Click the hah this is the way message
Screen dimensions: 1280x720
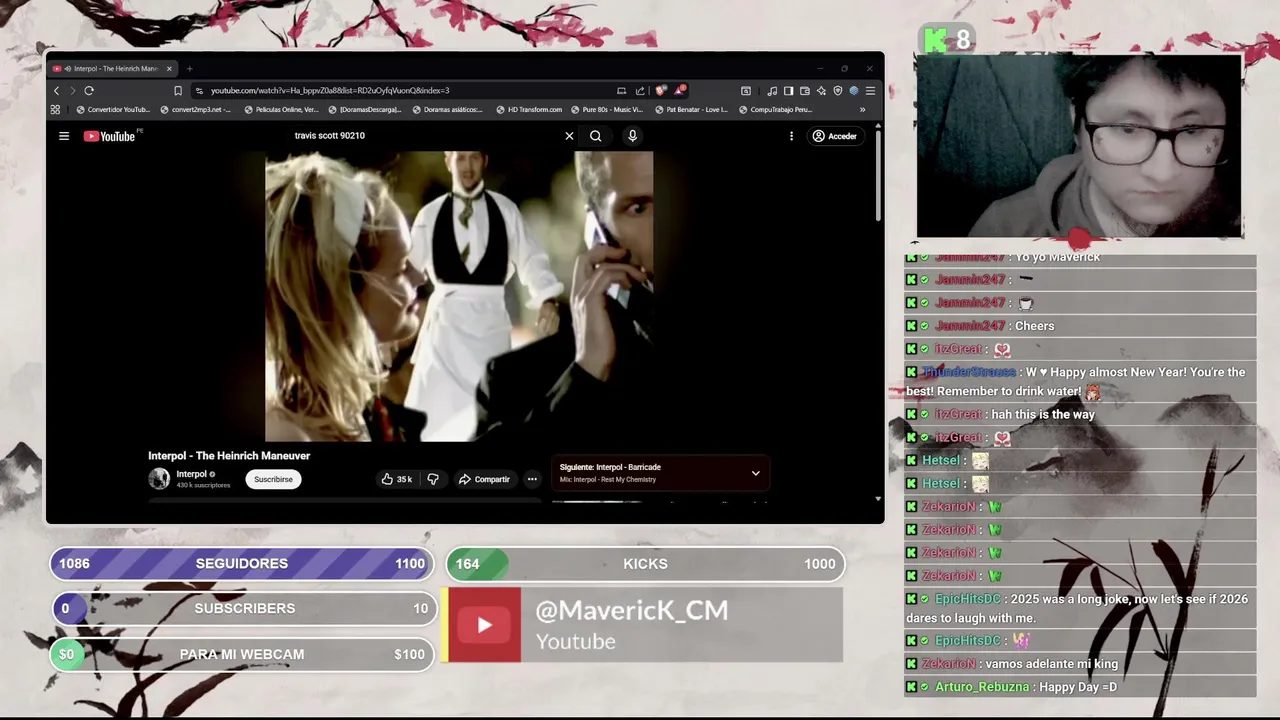click(x=1080, y=414)
